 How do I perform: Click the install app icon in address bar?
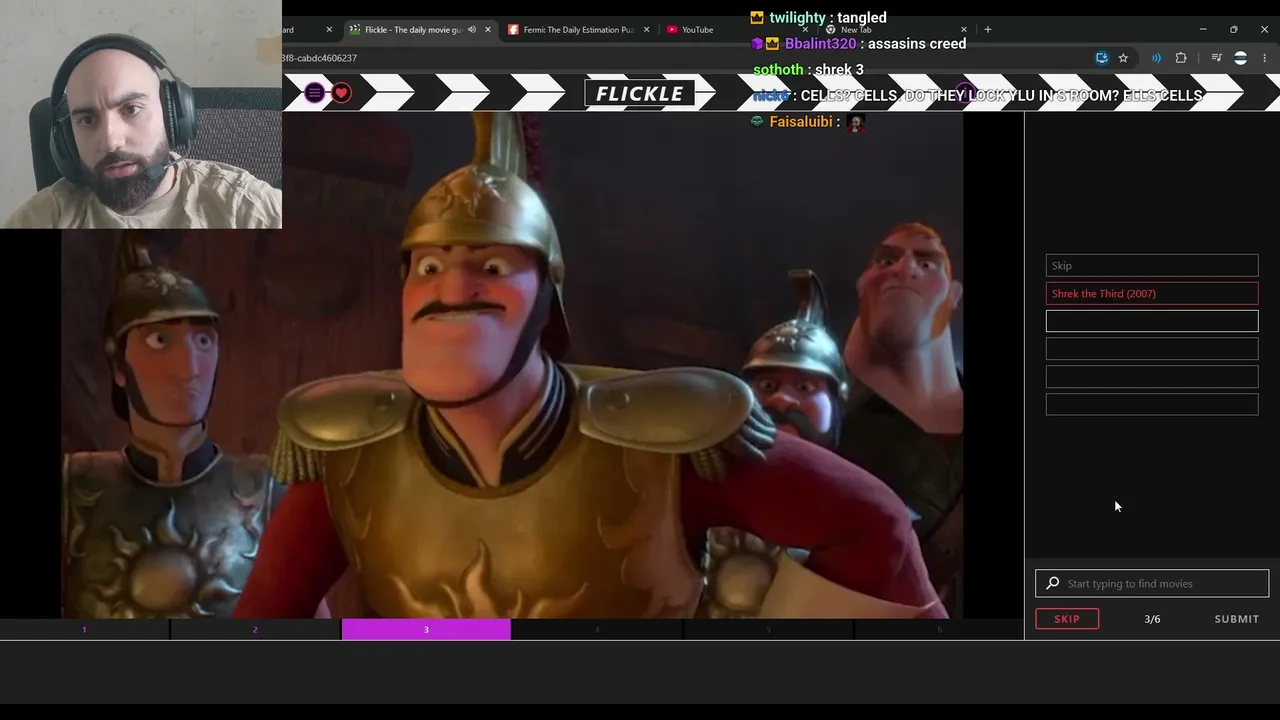[x=1102, y=58]
